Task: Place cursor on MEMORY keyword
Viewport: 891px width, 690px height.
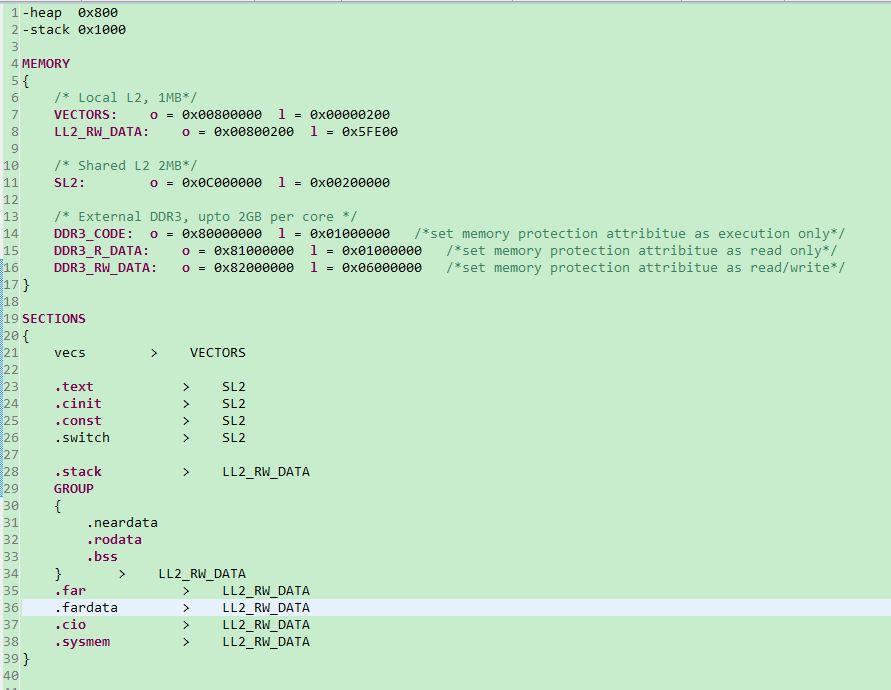Action: click(46, 64)
